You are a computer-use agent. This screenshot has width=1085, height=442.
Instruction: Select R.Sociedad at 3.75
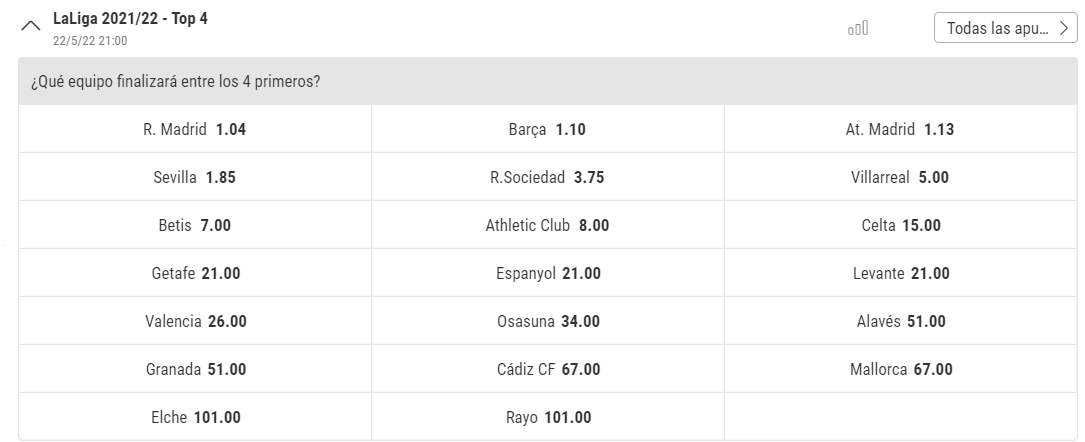click(x=547, y=178)
